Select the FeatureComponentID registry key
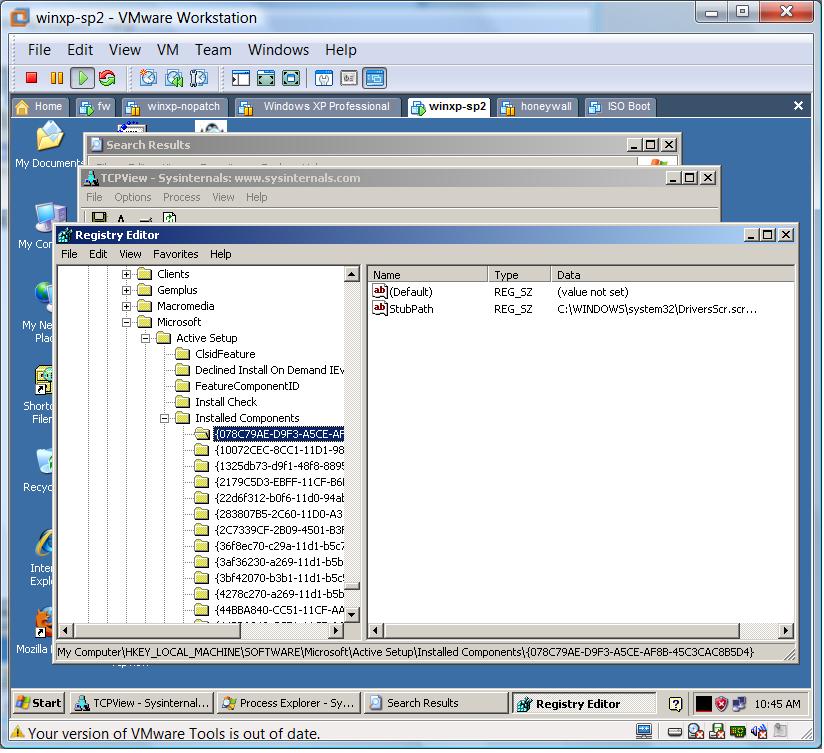 click(x=247, y=386)
